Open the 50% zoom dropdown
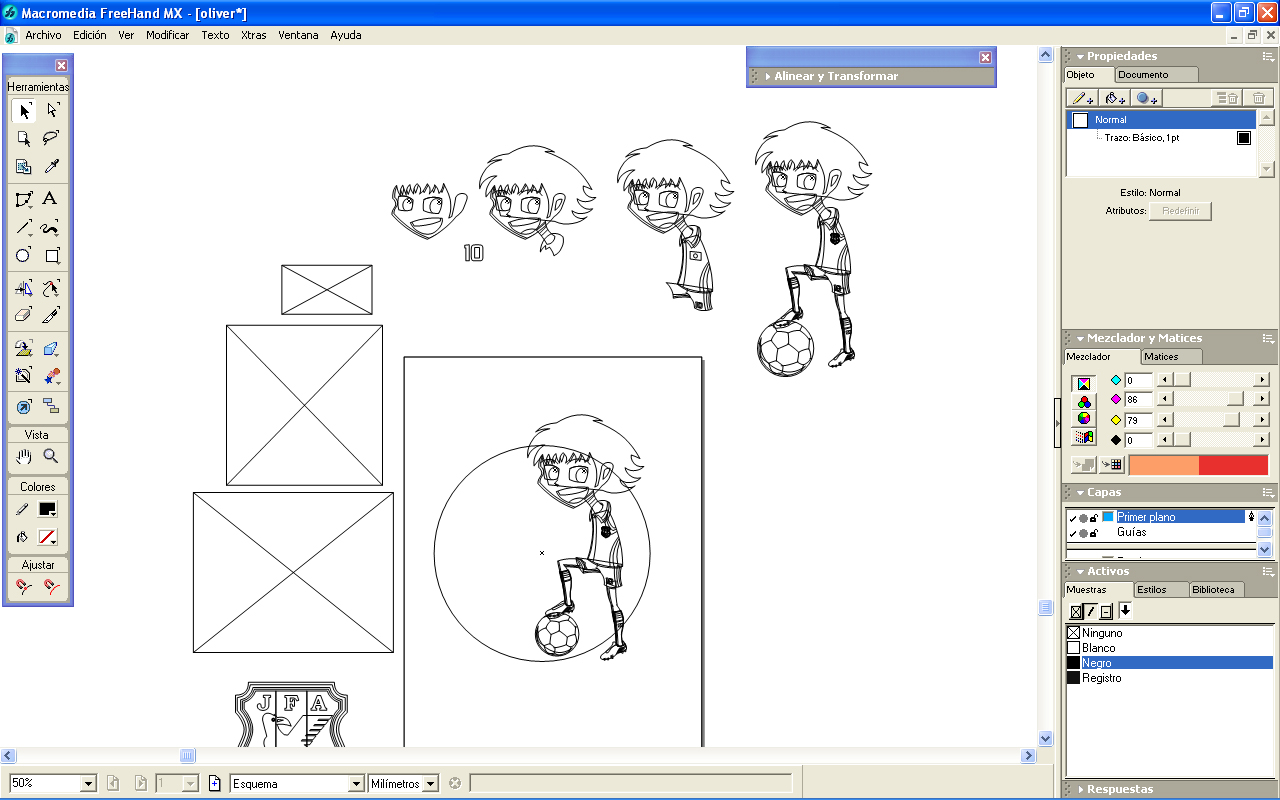The height and width of the screenshot is (800, 1280). coord(88,784)
